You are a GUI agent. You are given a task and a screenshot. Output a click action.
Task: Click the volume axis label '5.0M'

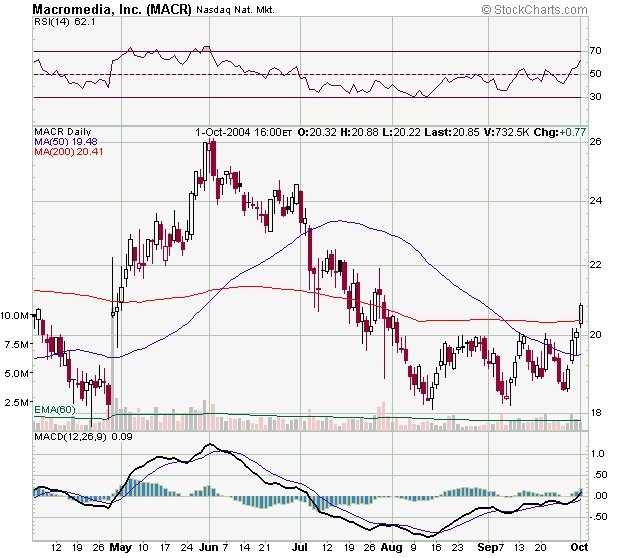[17, 373]
